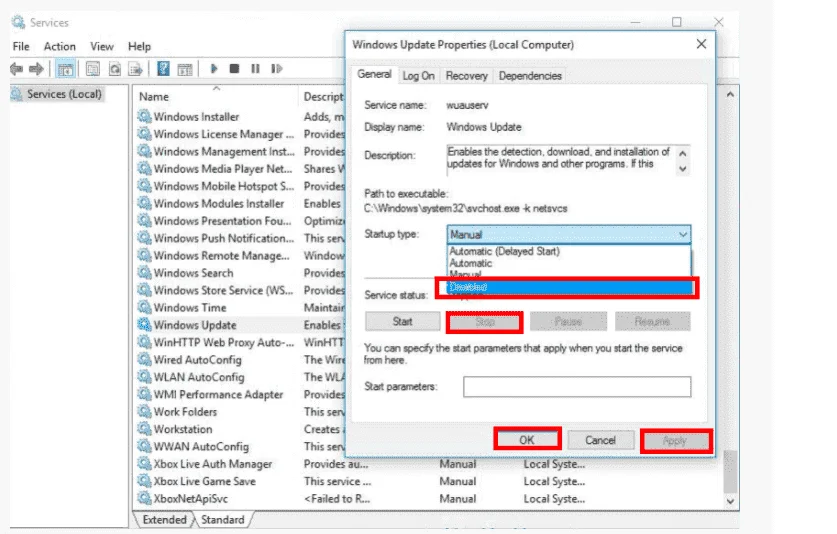The image size is (837, 534).
Task: Click the Export List toolbar icon
Action: (x=136, y=69)
